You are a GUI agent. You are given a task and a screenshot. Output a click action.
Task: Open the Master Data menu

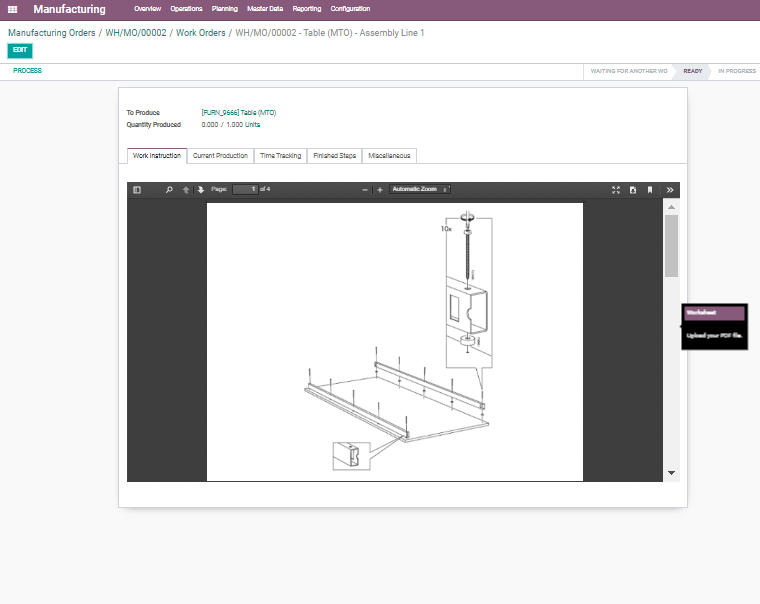[x=265, y=9]
